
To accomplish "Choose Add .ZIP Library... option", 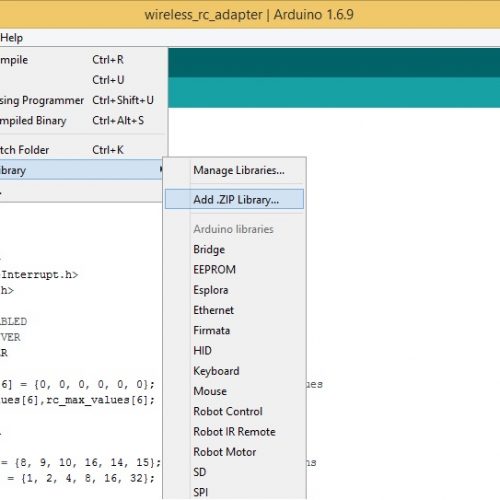I will (x=234, y=199).
